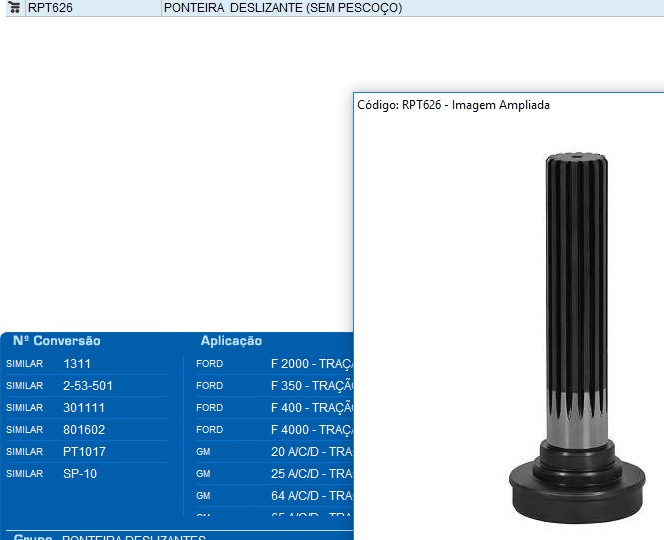Click the Nº Conversão column header

pyautogui.click(x=57, y=341)
